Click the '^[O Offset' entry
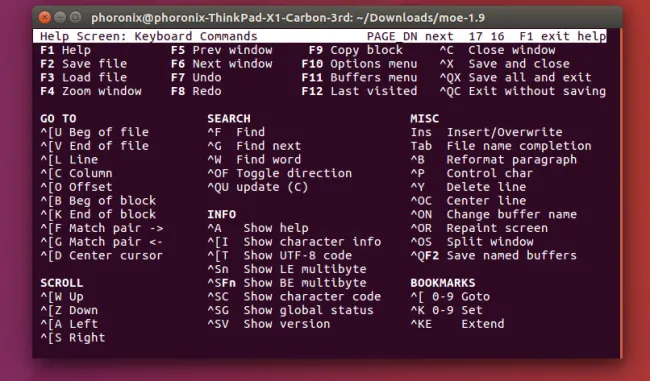The image size is (650, 381). (76, 187)
